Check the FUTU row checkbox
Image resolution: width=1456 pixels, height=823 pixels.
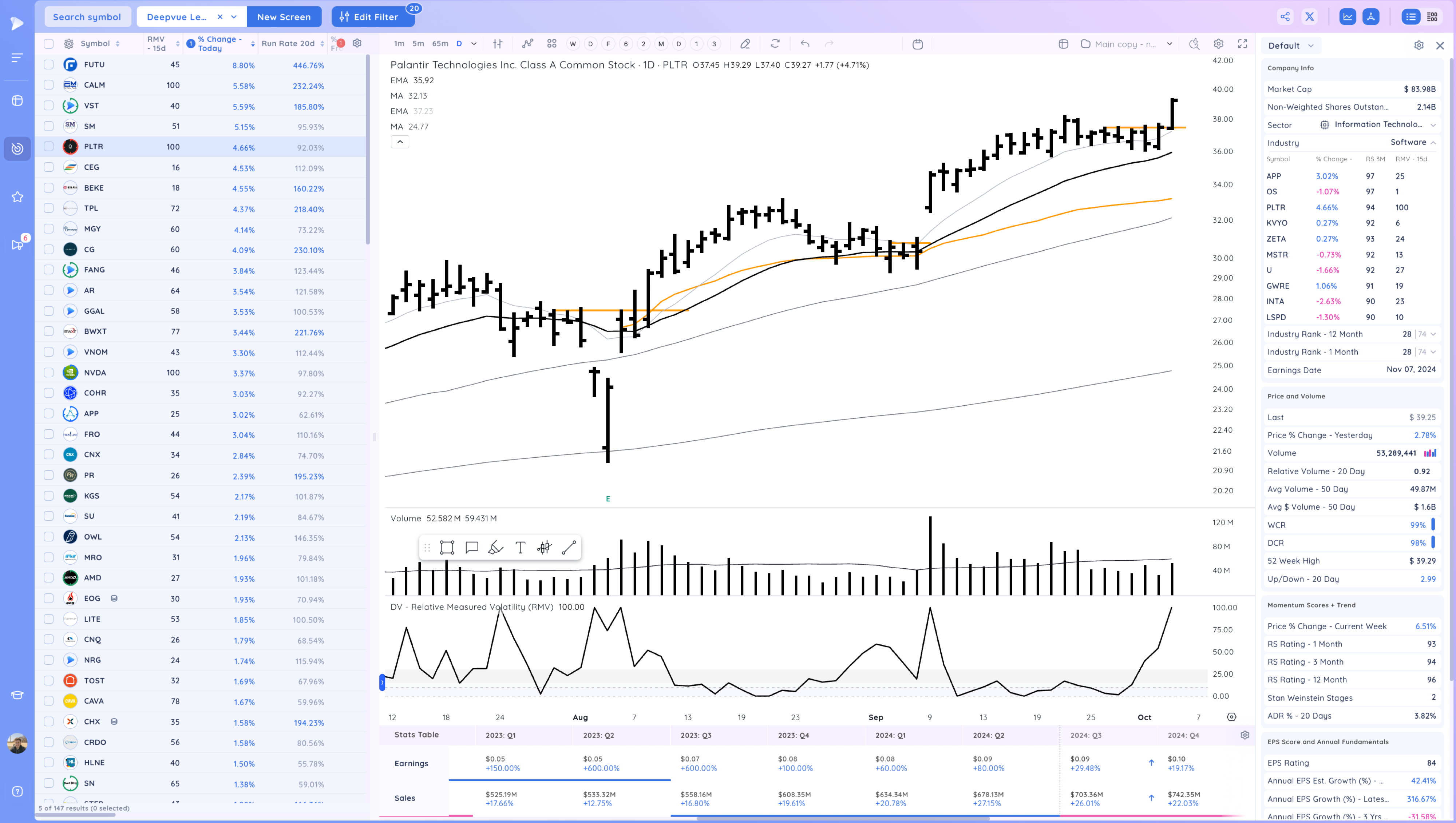point(49,64)
